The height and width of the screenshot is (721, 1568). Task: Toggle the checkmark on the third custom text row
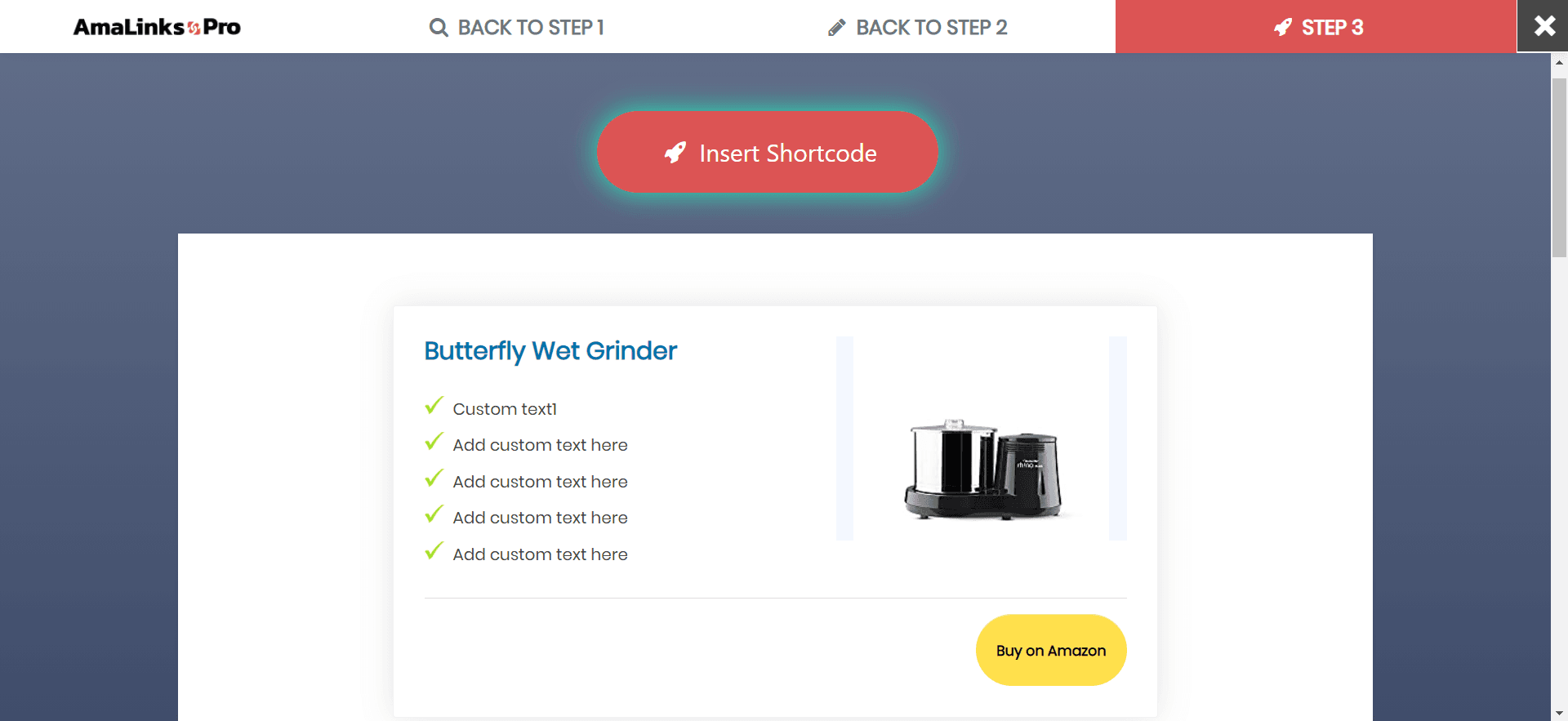coord(434,478)
